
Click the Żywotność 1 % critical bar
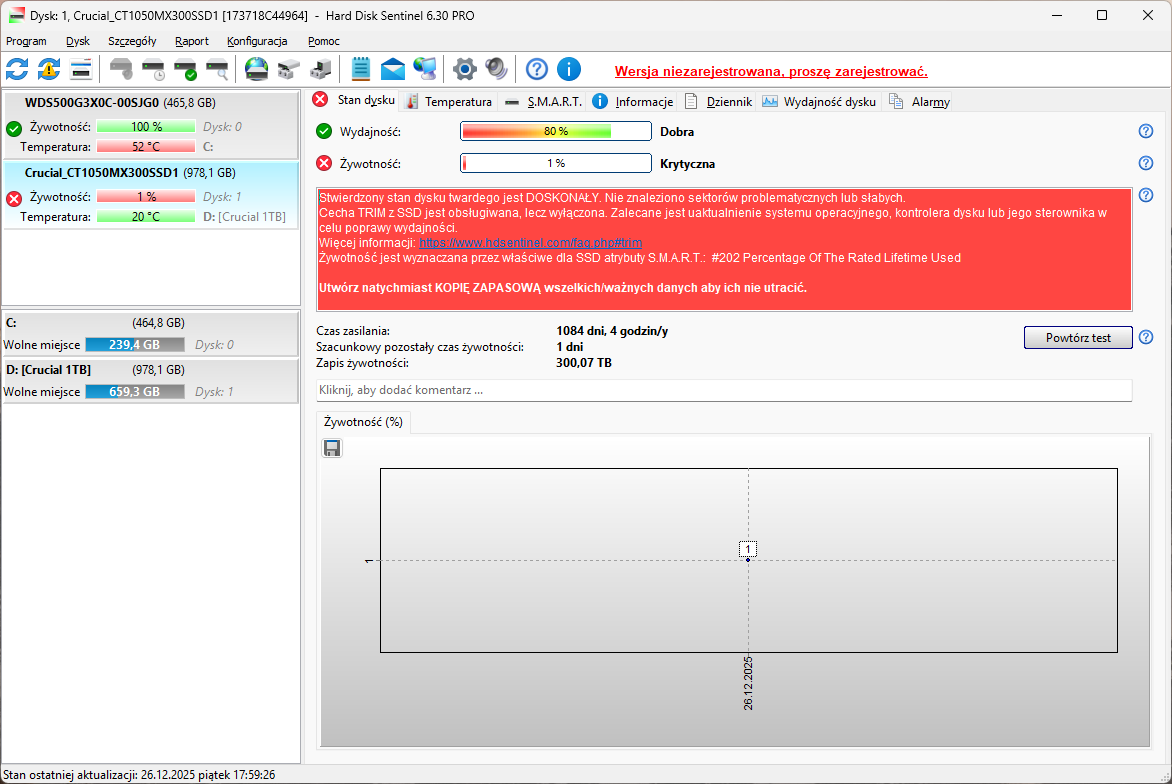555,163
